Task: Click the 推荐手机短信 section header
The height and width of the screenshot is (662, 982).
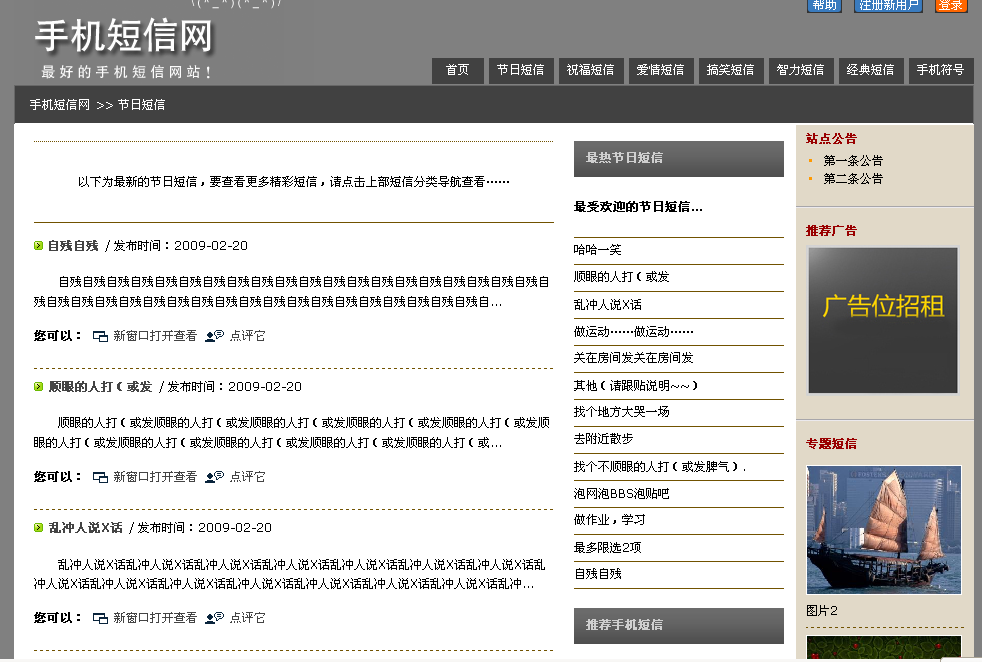Action: point(679,626)
